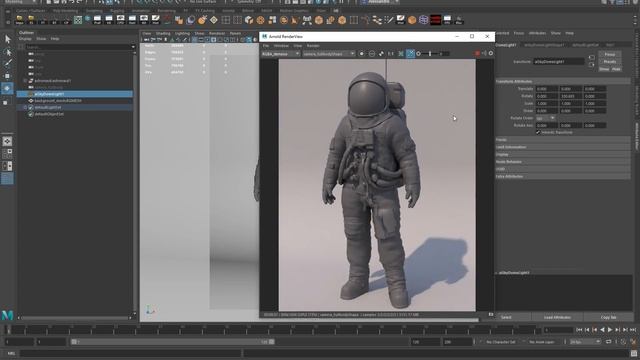Switch to the defaultLightSet tab in Attribute Editor
Screen dimensions: 640x360
(585, 45)
